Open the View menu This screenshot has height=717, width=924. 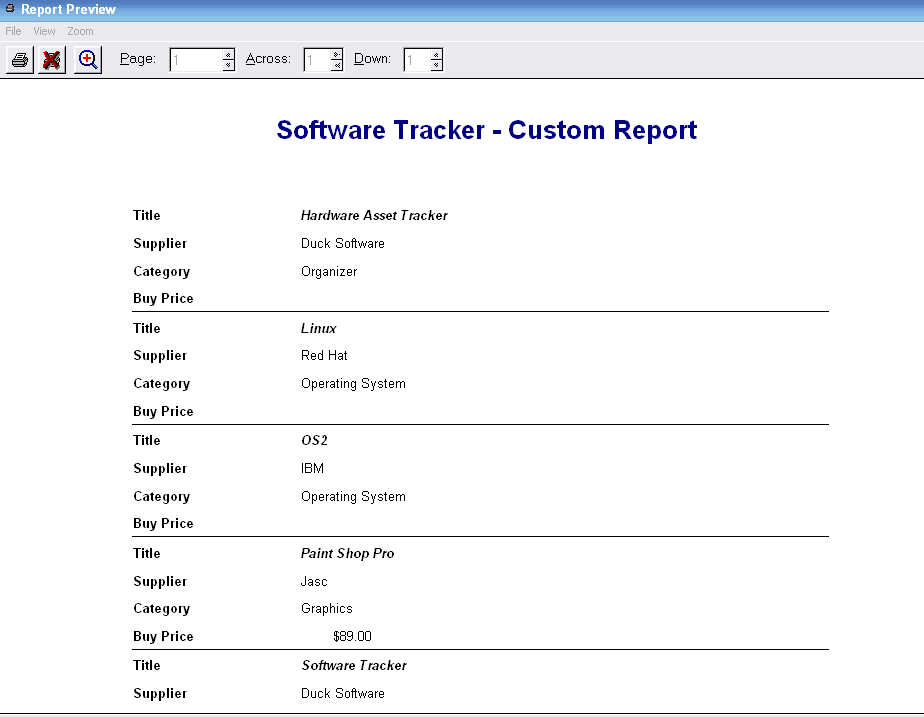pos(44,31)
